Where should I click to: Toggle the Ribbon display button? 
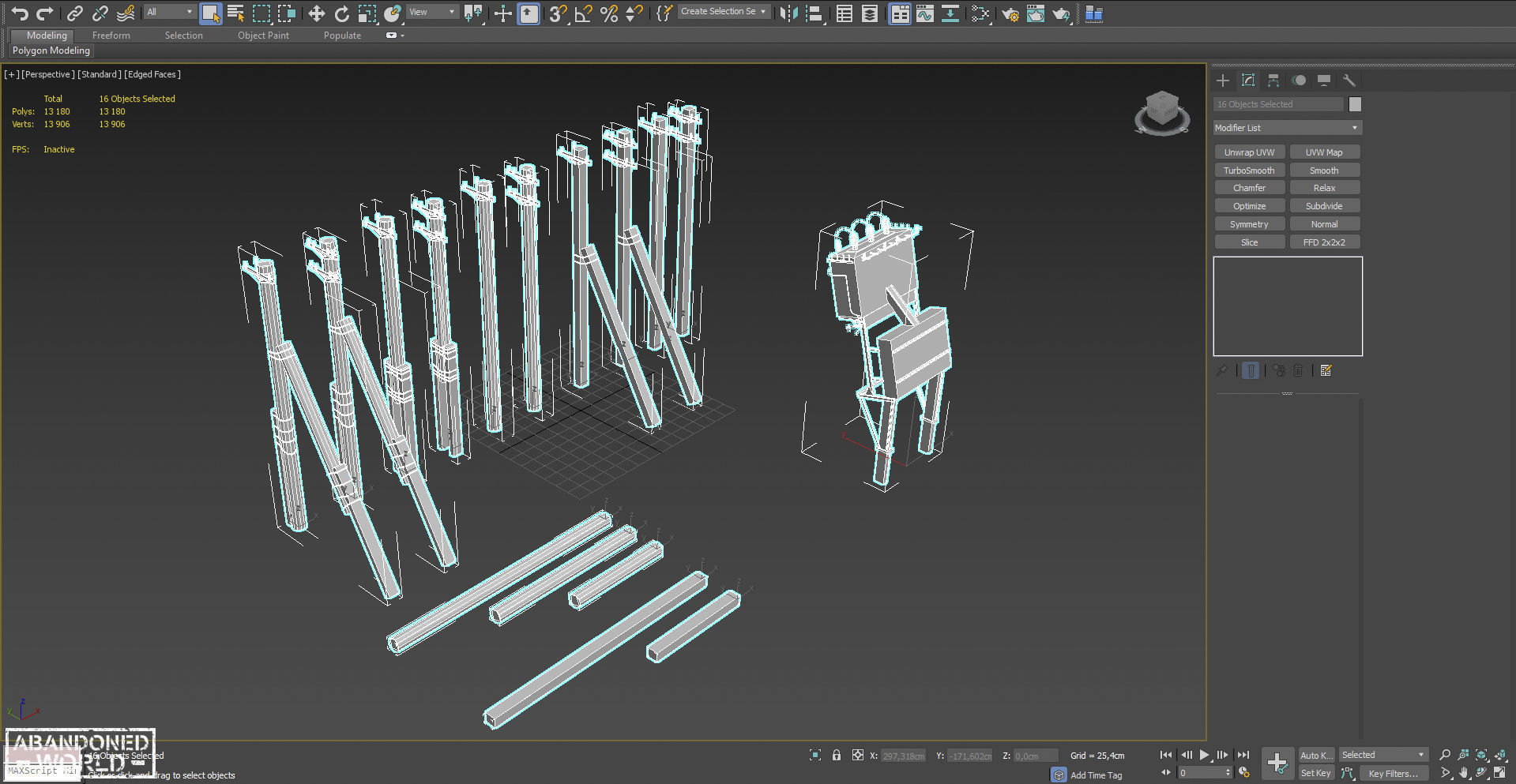tap(900, 13)
